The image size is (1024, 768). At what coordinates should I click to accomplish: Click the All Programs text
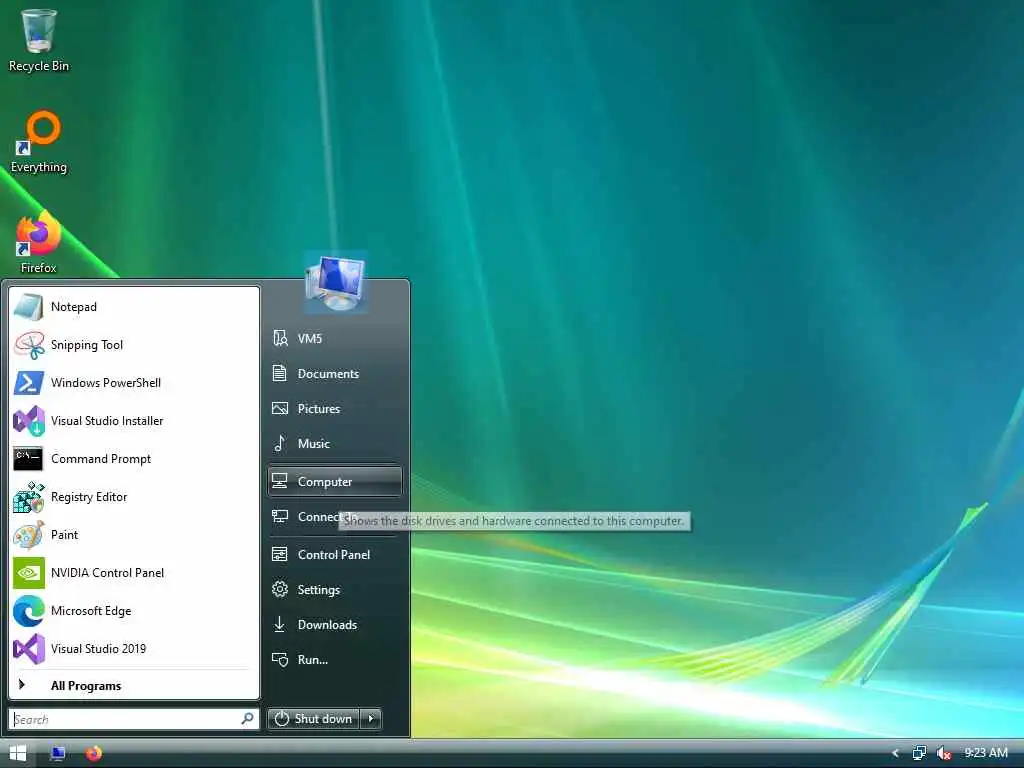86,686
